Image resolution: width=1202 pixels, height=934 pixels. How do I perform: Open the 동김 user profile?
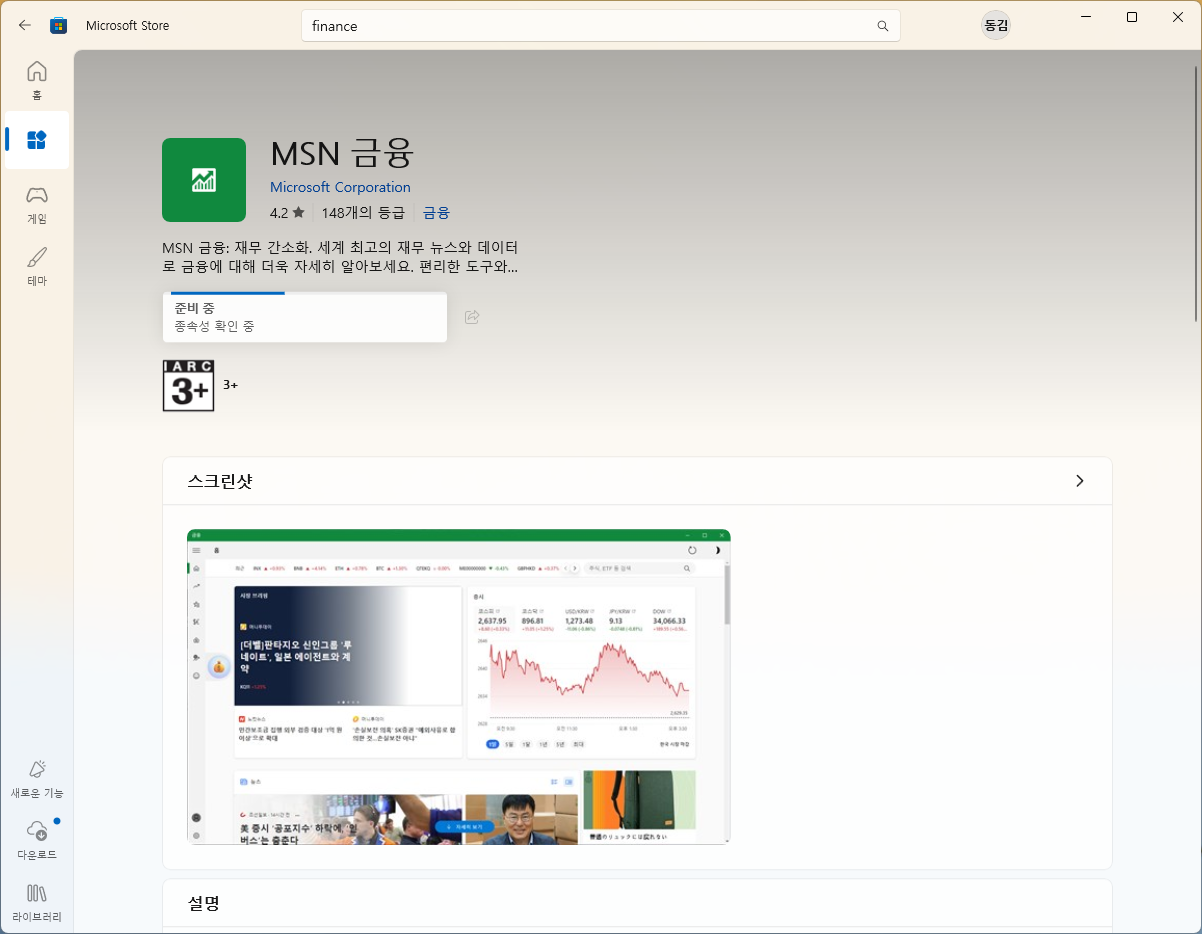tap(996, 26)
